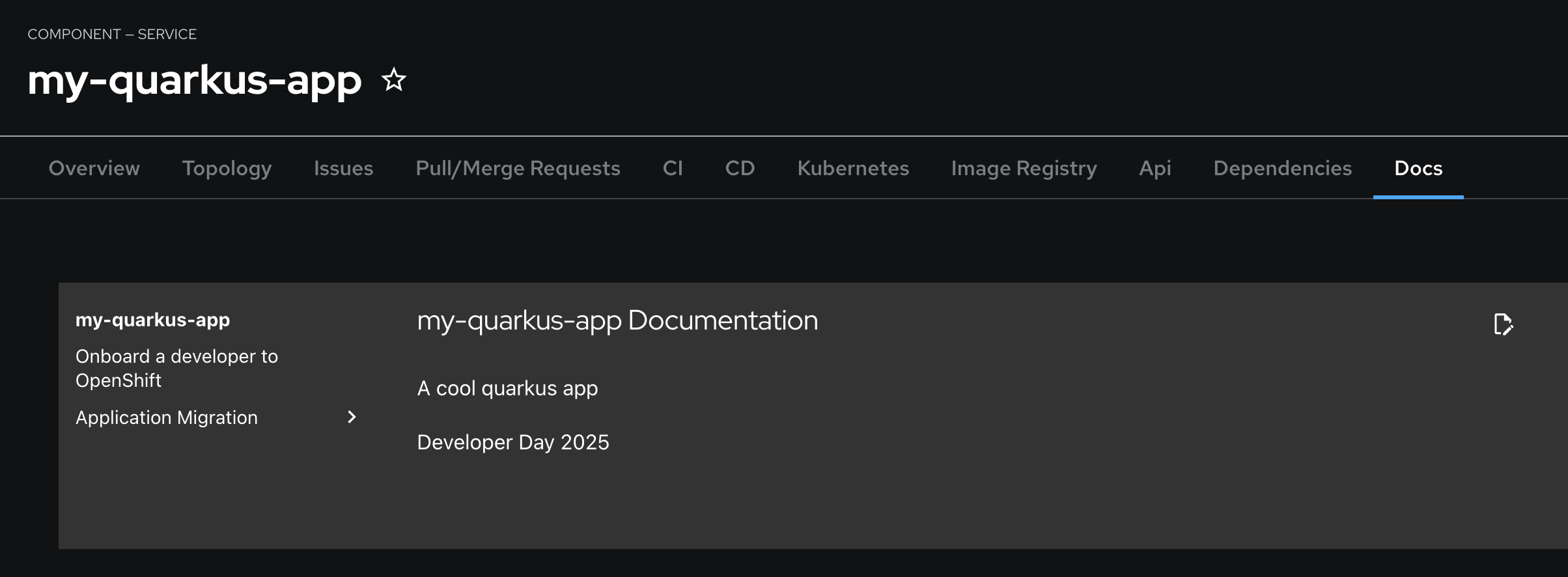Go to Pull/Merge Requests tab

(x=518, y=168)
